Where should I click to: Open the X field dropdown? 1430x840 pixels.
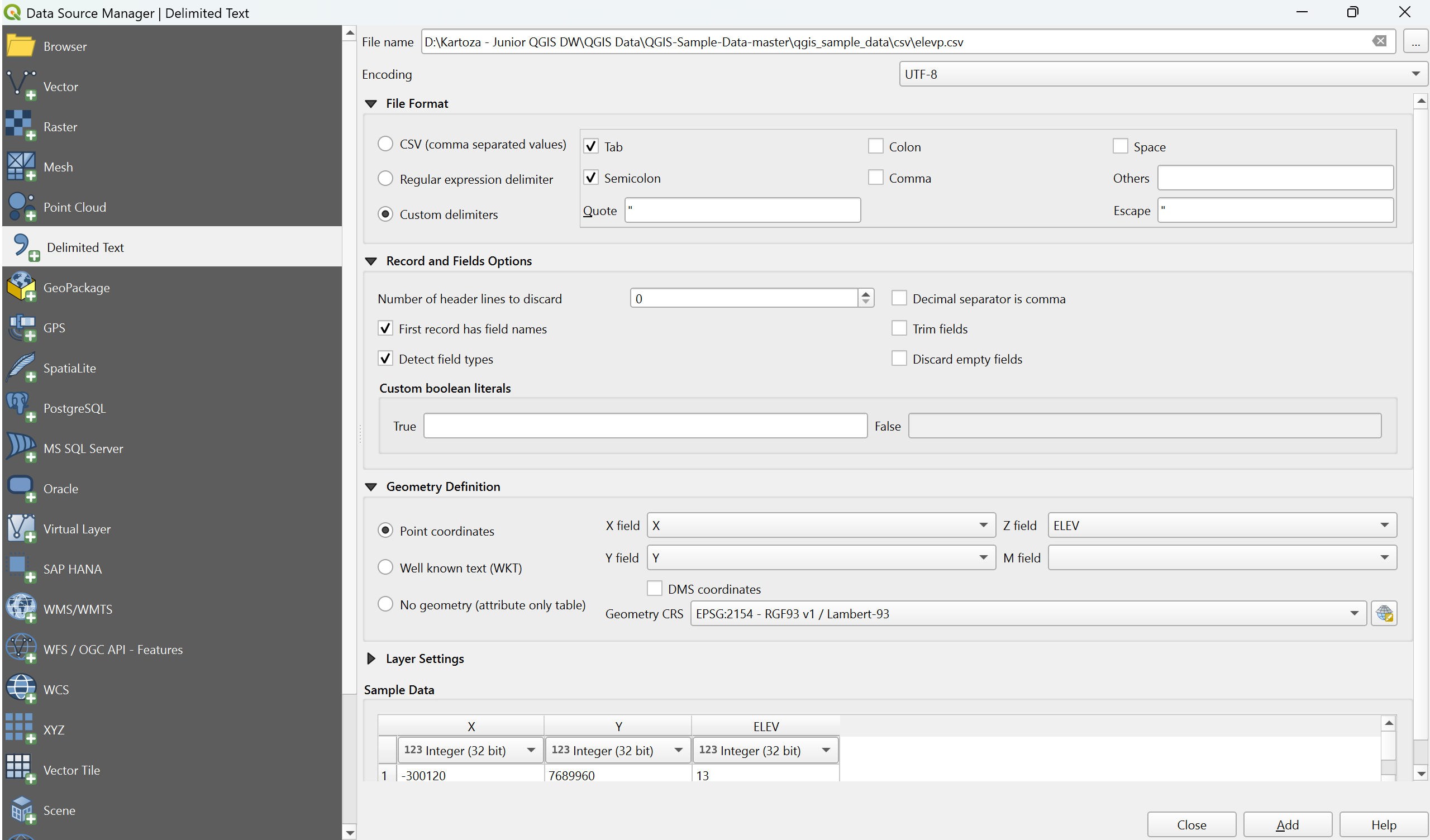pyautogui.click(x=821, y=526)
